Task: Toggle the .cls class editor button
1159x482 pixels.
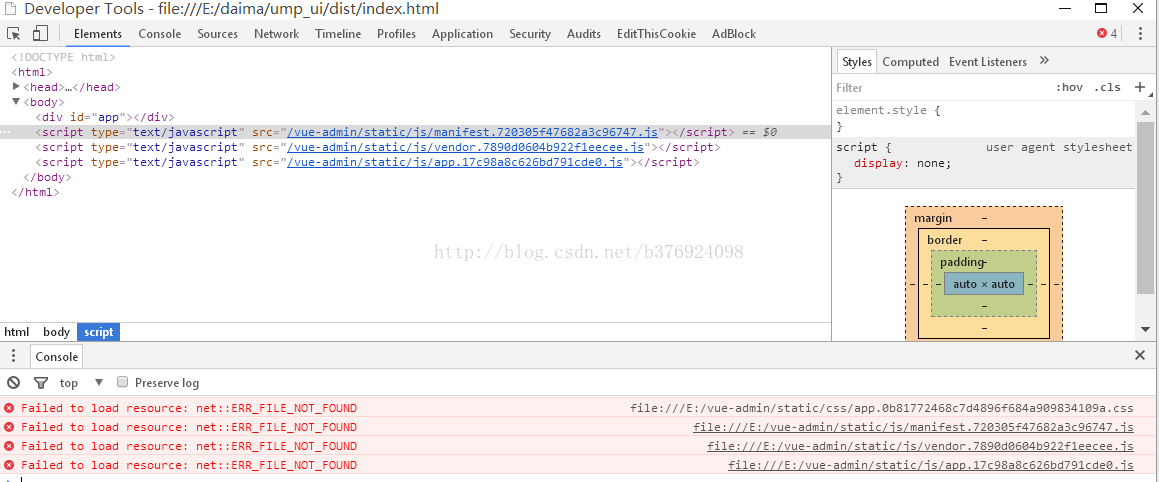Action: (x=1107, y=87)
